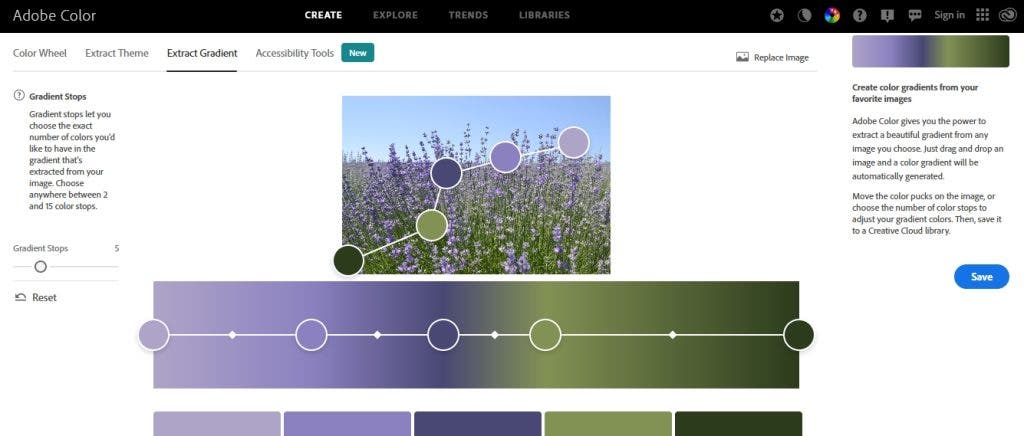Click the New badge next to Accessibility Tools
This screenshot has height=436, width=1024.
[x=357, y=53]
